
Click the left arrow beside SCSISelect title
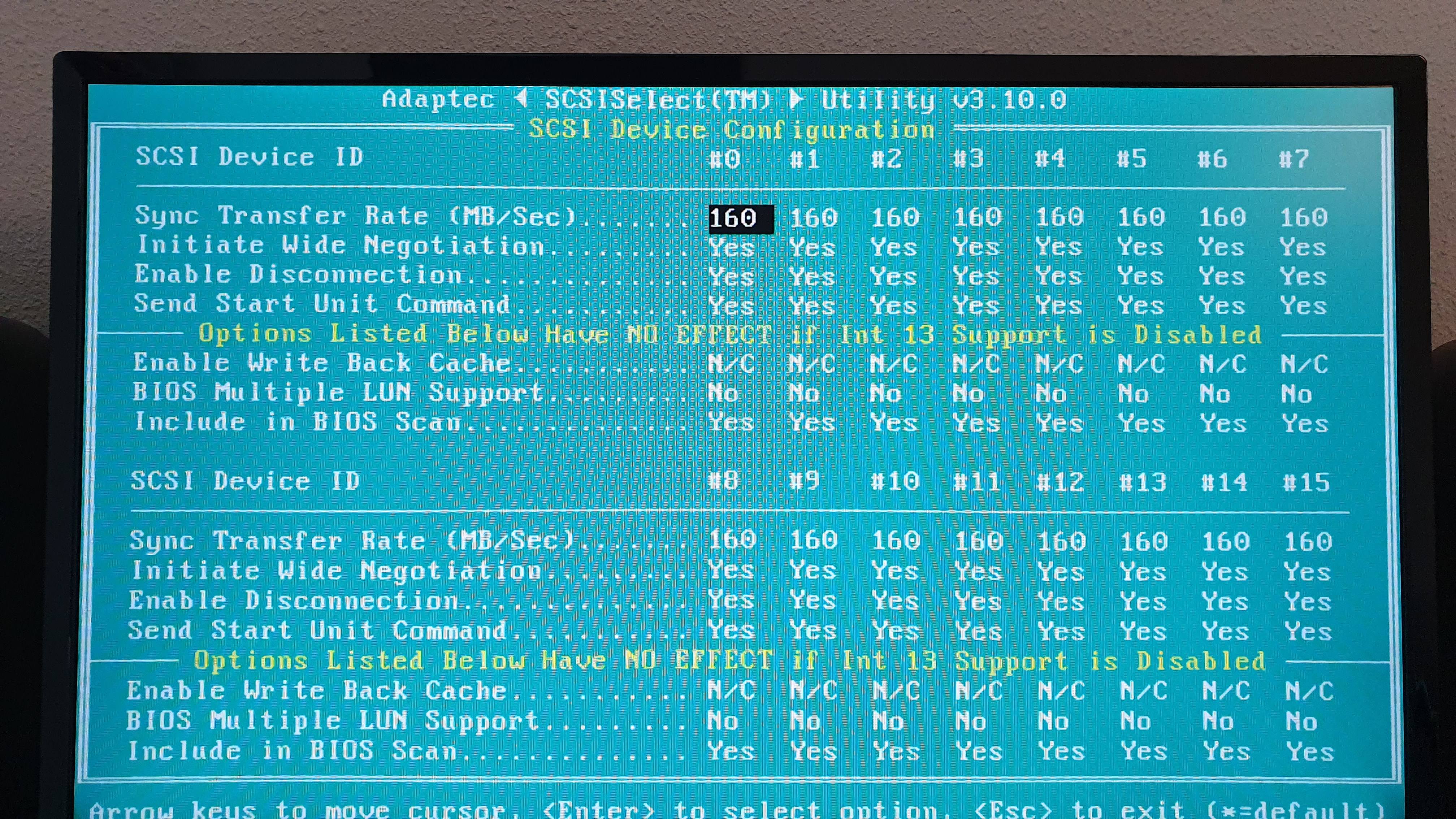click(x=521, y=99)
